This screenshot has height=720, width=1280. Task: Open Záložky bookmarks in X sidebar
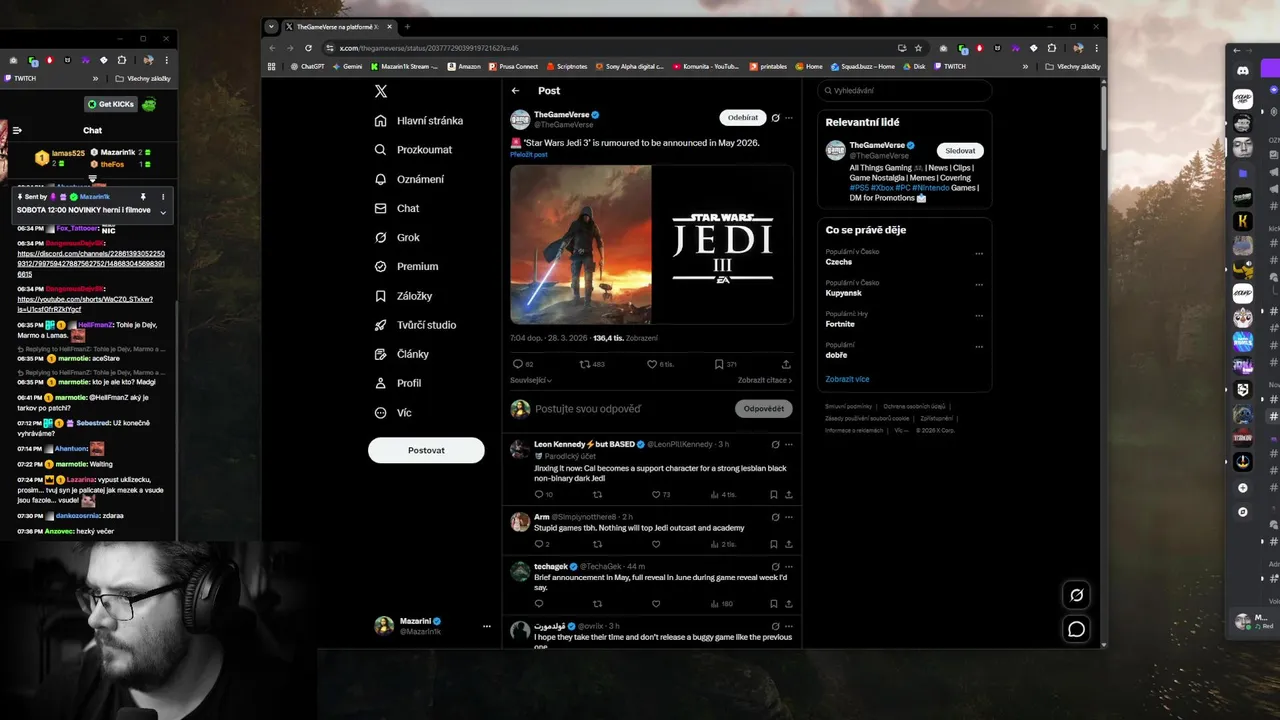[x=403, y=296]
